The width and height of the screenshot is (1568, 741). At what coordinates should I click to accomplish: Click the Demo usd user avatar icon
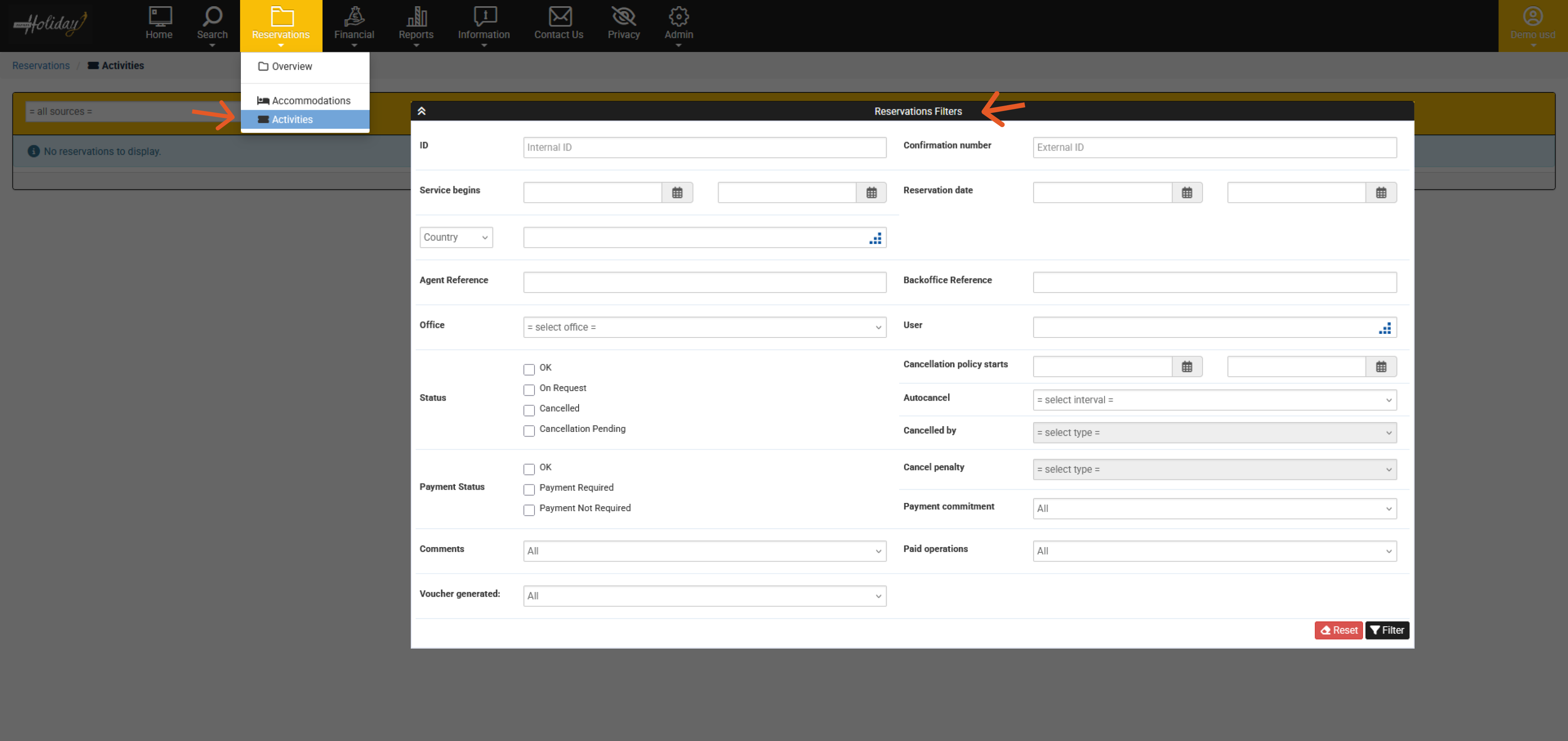point(1533,17)
